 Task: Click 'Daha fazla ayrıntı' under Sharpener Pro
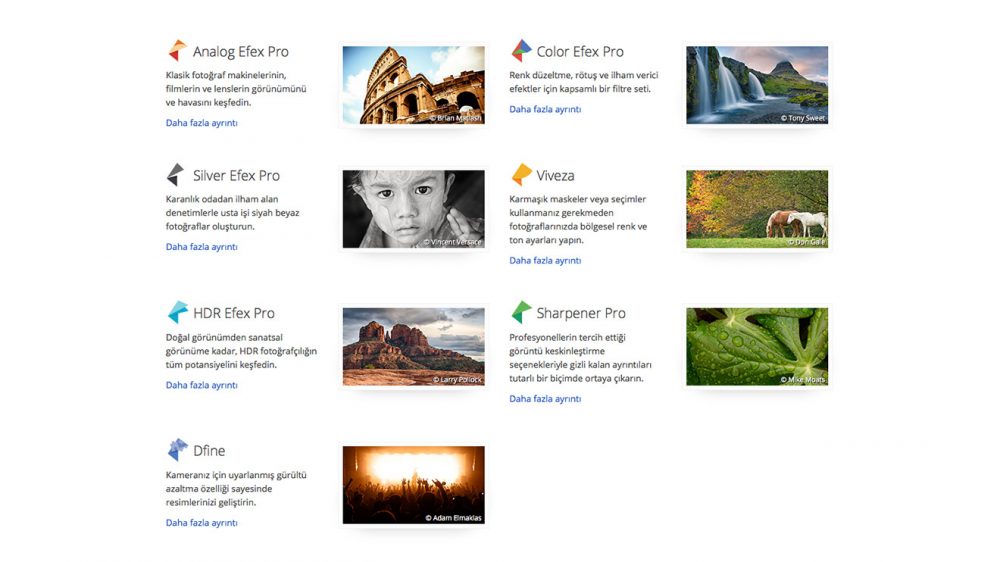click(545, 399)
